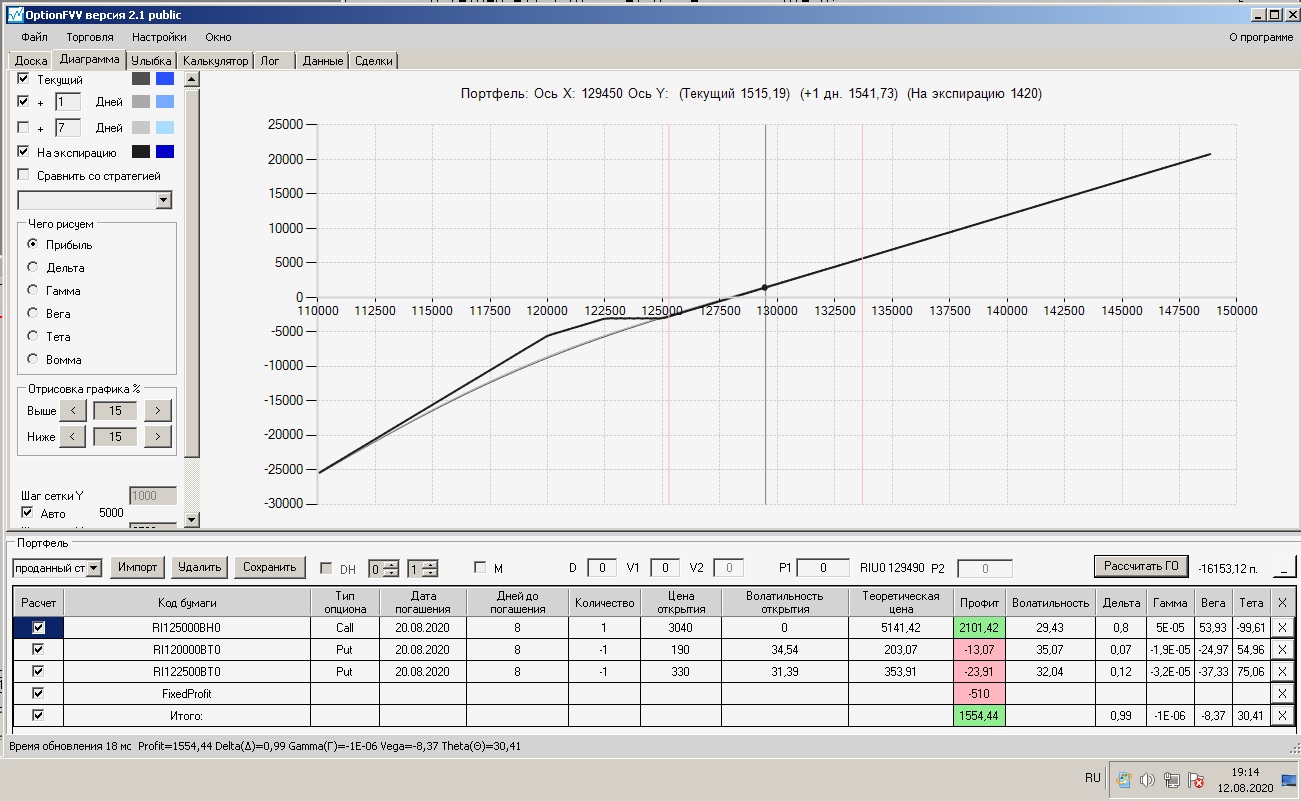Open the volume speaker tray icon
The height and width of the screenshot is (801, 1301).
point(1148,780)
